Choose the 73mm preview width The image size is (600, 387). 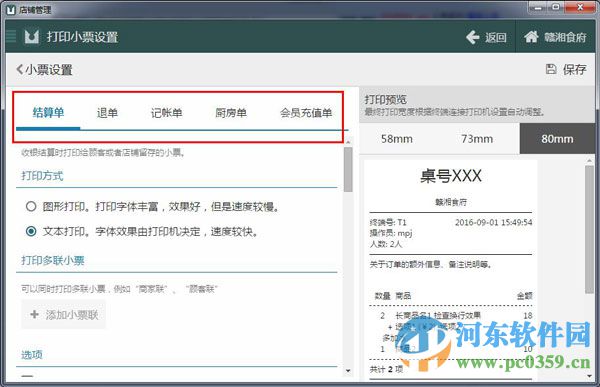pyautogui.click(x=477, y=139)
